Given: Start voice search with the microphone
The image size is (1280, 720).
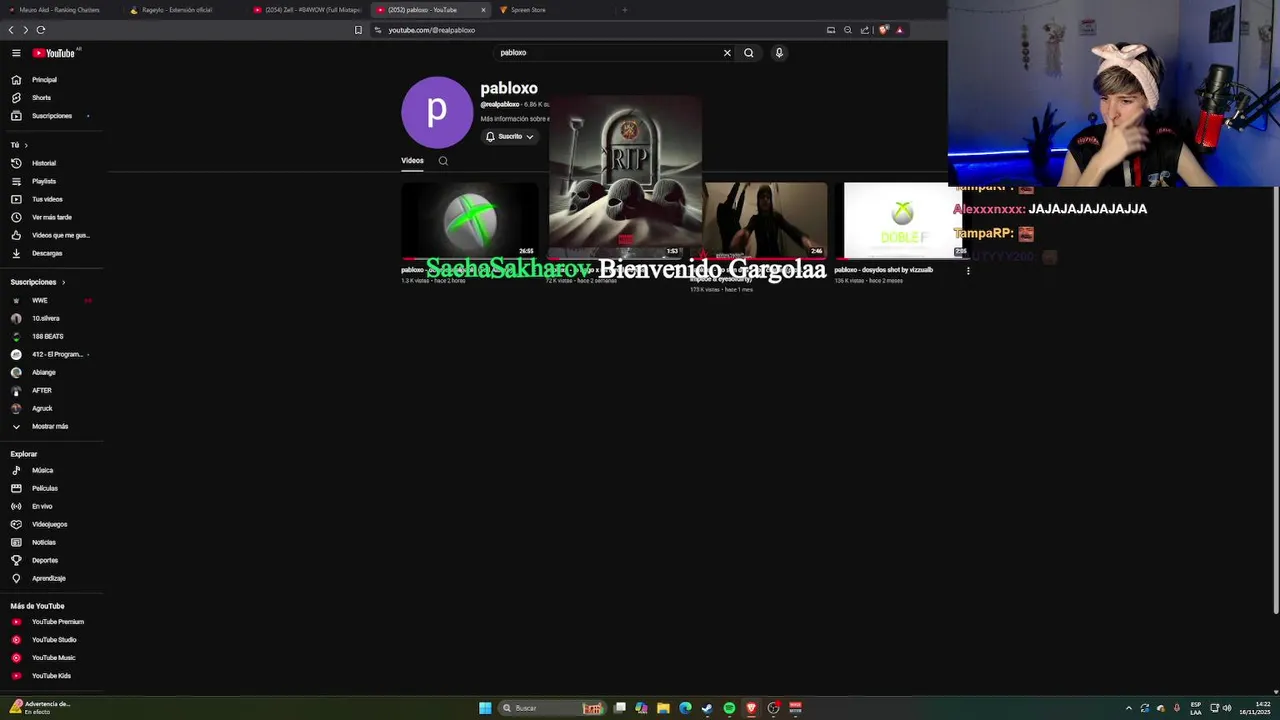Looking at the screenshot, I should coord(779,53).
